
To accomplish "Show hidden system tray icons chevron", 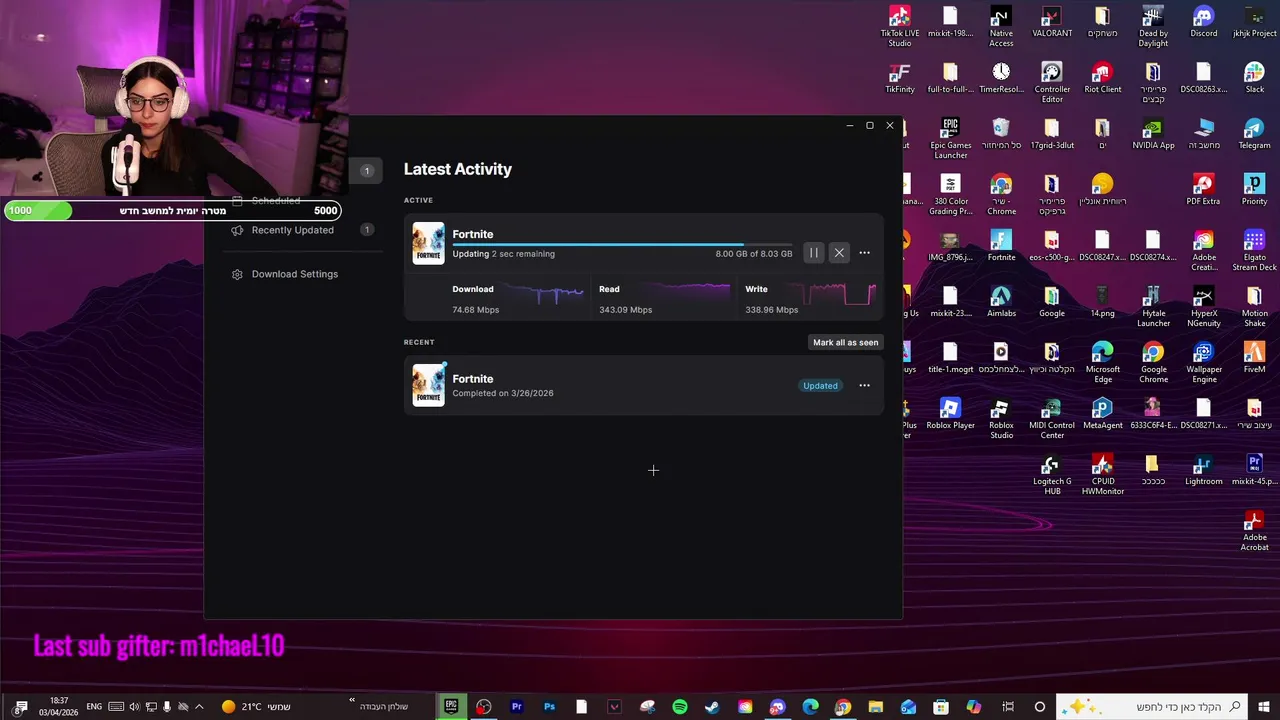I will tap(199, 707).
